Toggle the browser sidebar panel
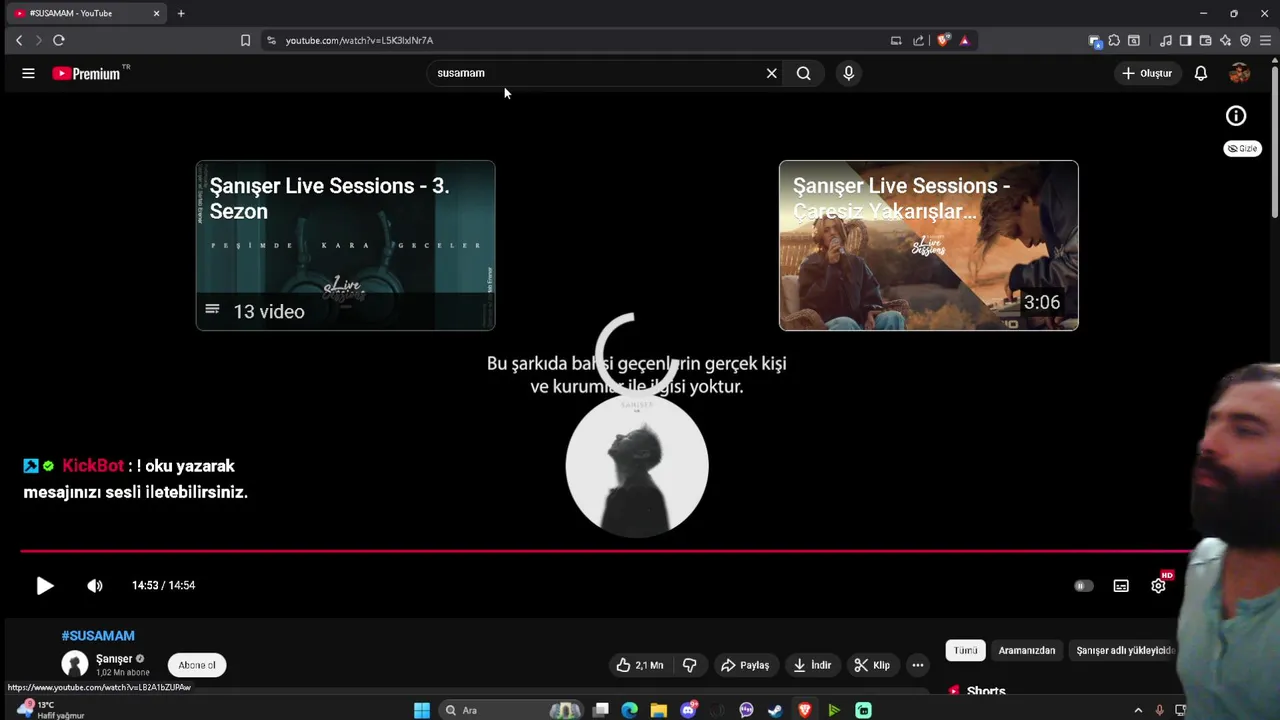The image size is (1280, 720). point(1185,40)
